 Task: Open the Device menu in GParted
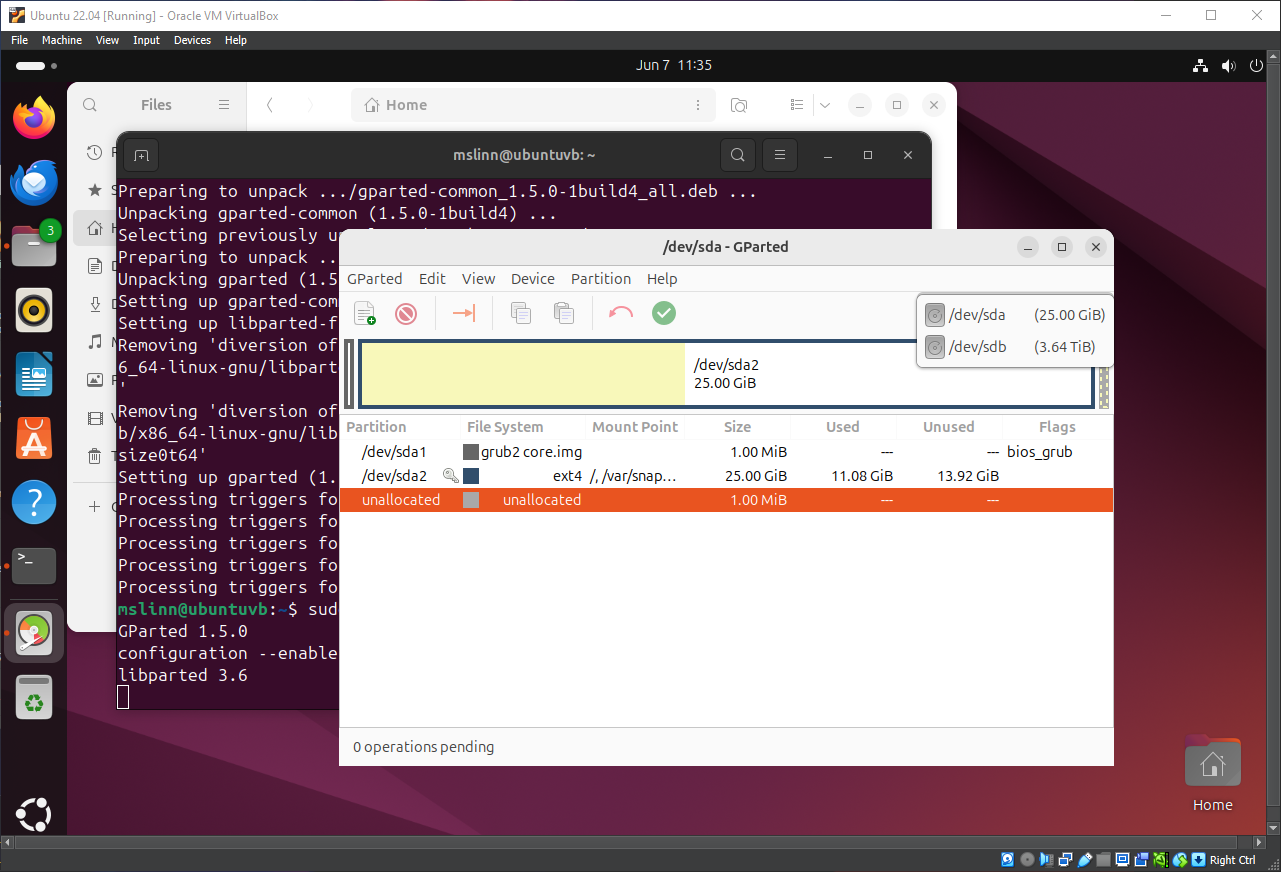click(x=532, y=279)
